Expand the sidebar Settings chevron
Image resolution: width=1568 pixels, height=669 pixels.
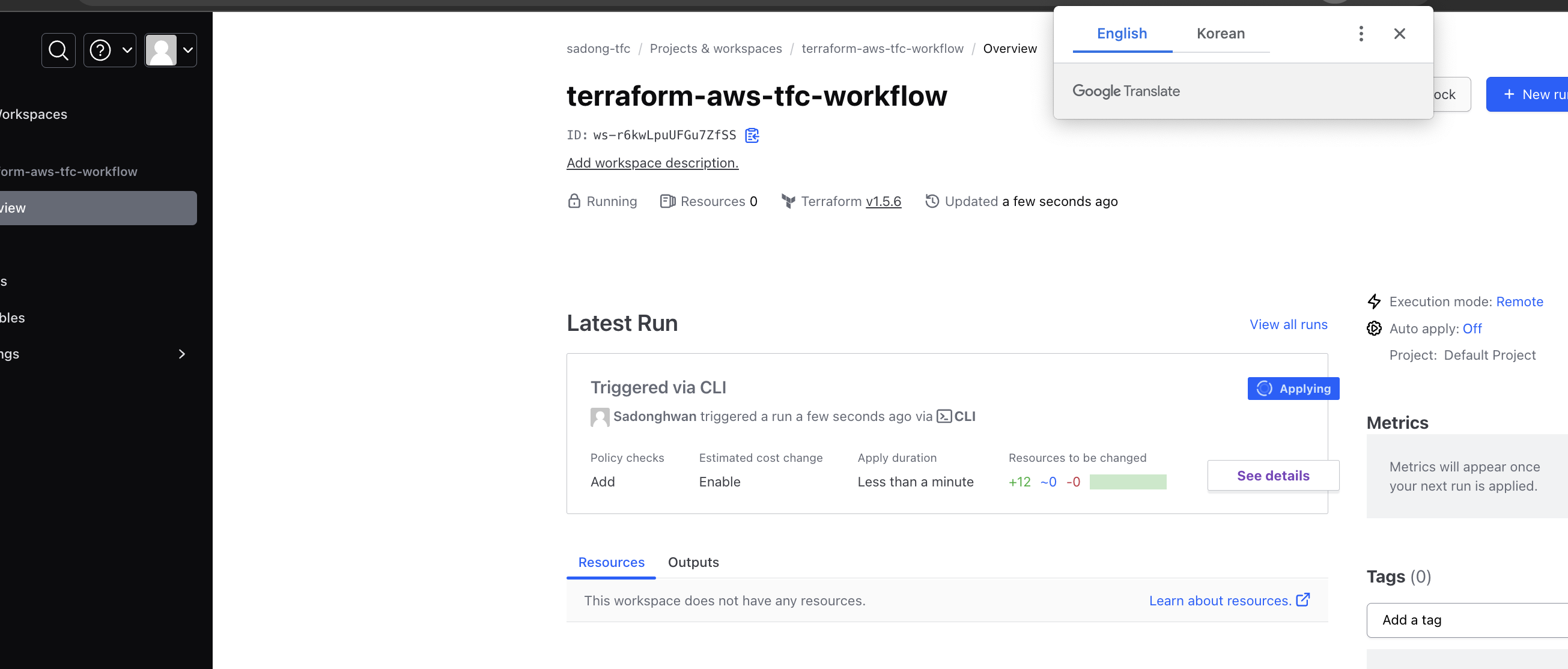(181, 354)
